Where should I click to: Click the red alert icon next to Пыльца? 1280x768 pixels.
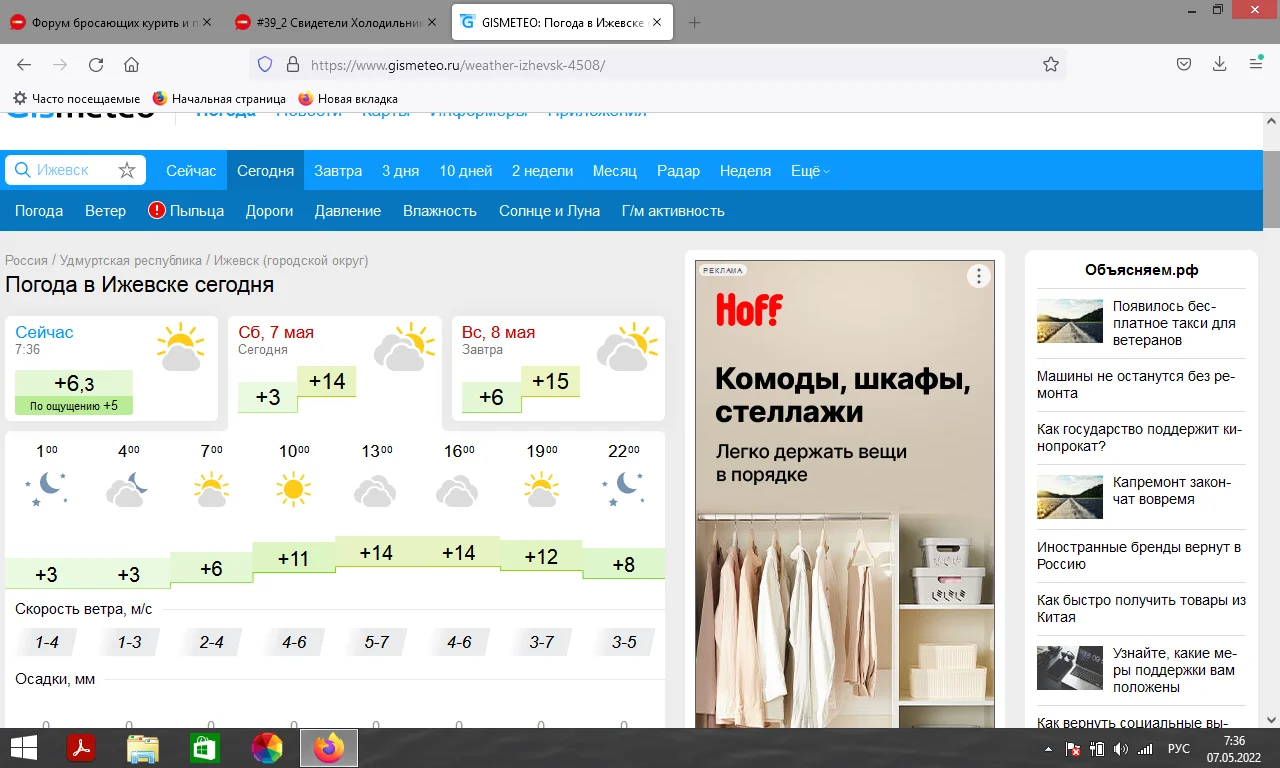[159, 210]
